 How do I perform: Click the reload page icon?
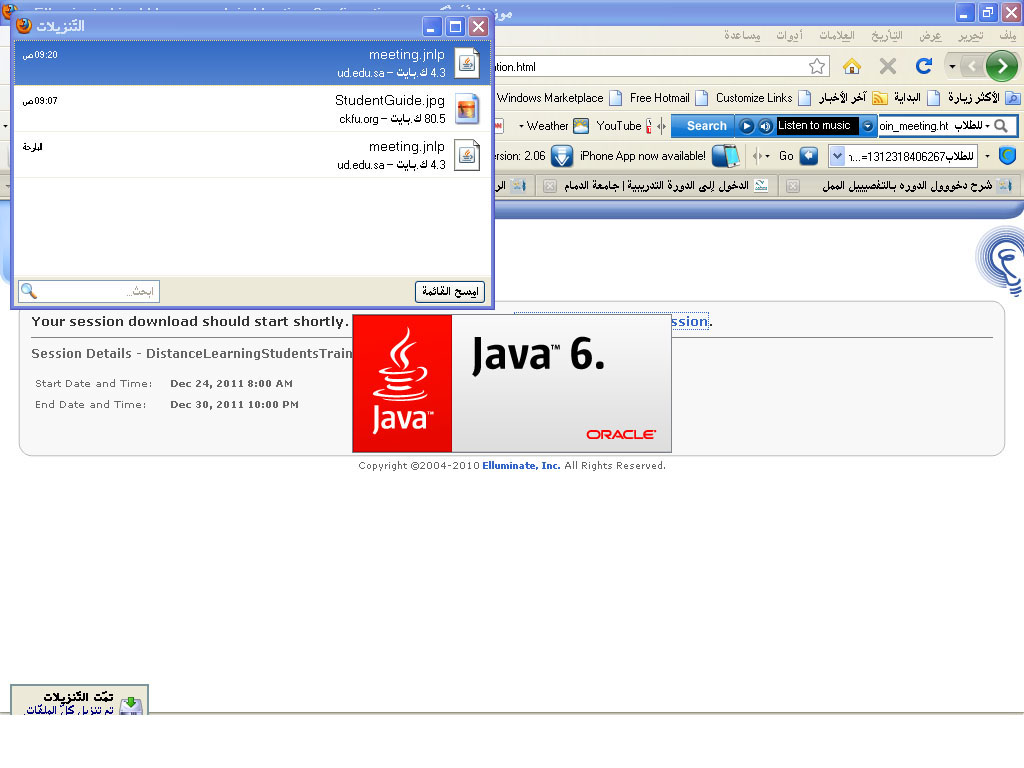924,66
